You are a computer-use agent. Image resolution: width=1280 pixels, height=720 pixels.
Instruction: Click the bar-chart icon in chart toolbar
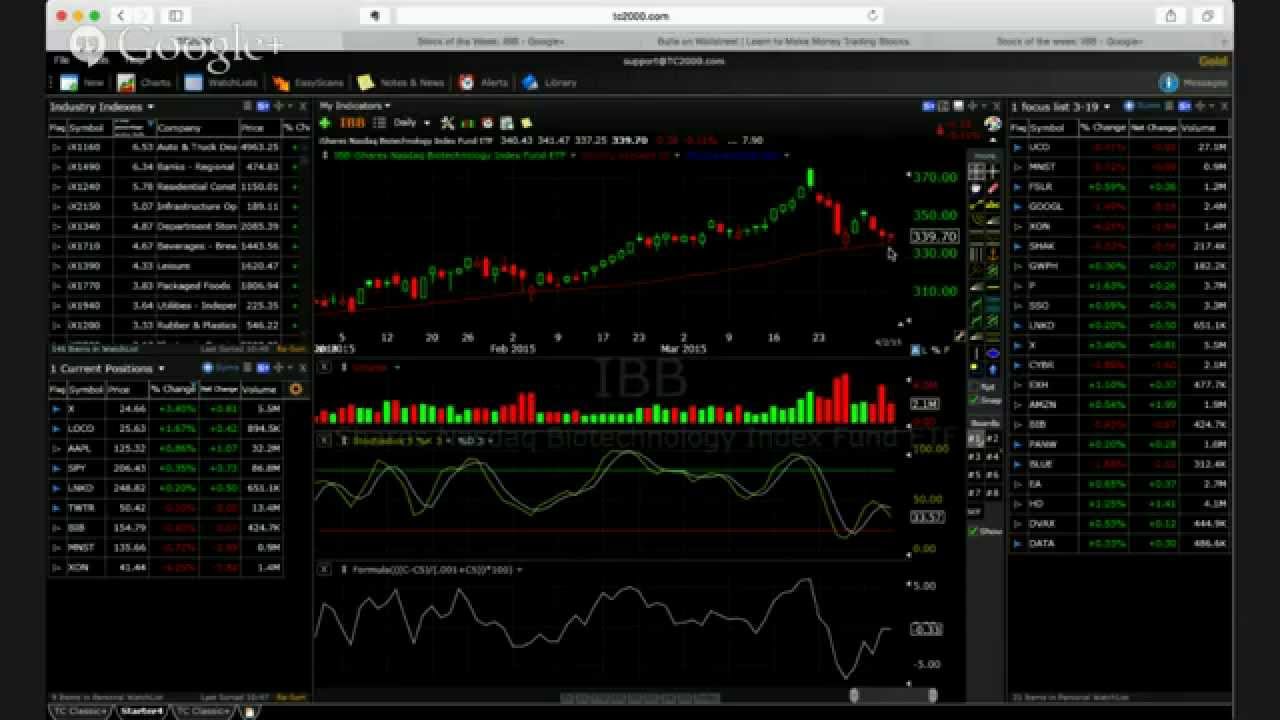click(x=467, y=123)
